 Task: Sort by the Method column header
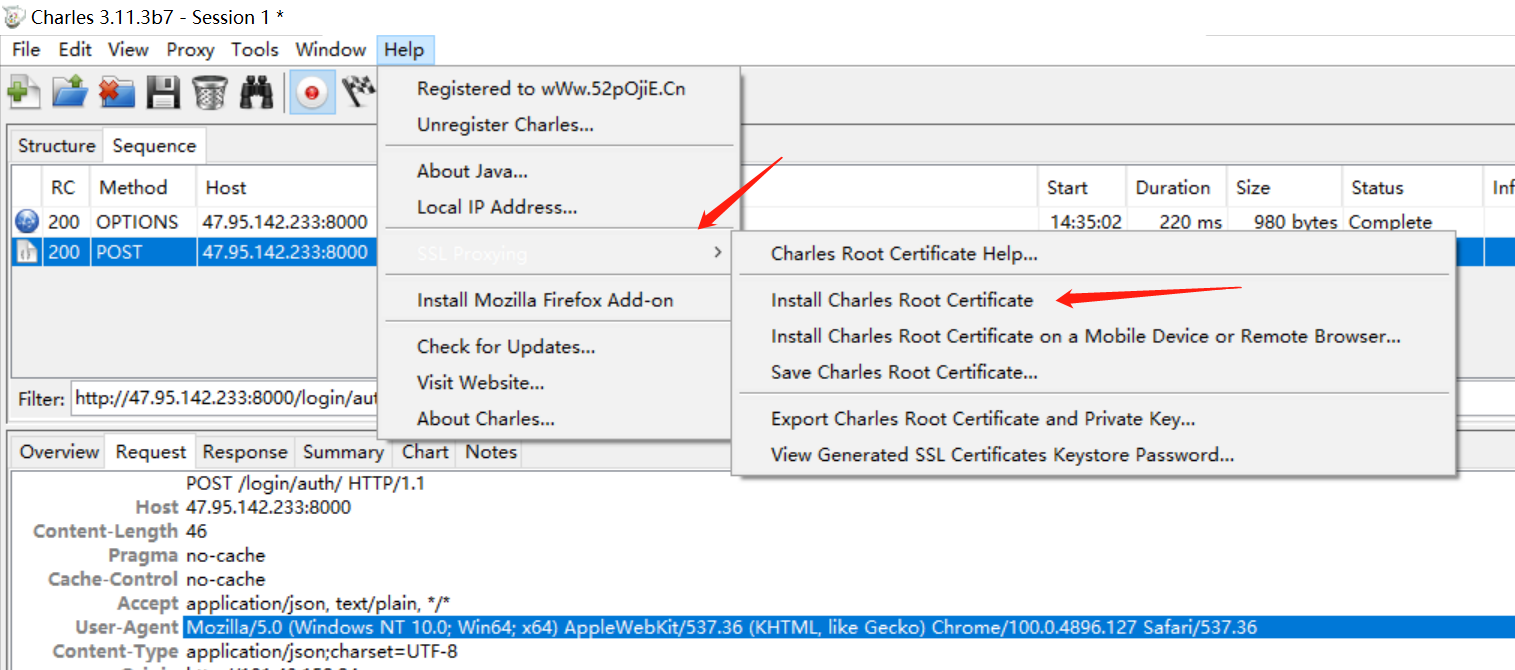click(x=143, y=188)
